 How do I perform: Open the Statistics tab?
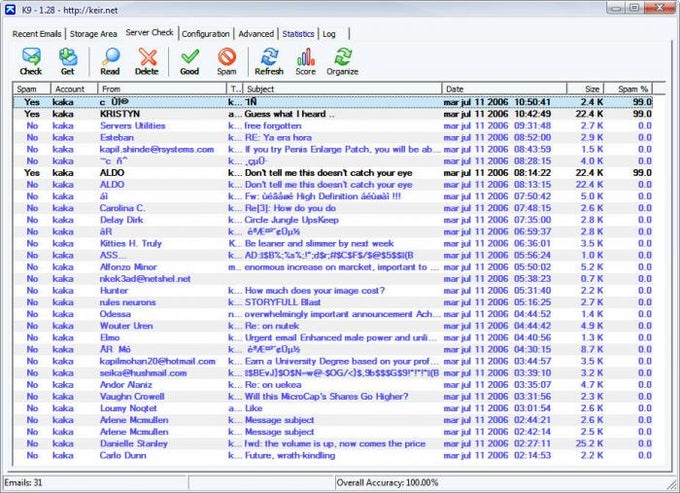pyautogui.click(x=298, y=34)
